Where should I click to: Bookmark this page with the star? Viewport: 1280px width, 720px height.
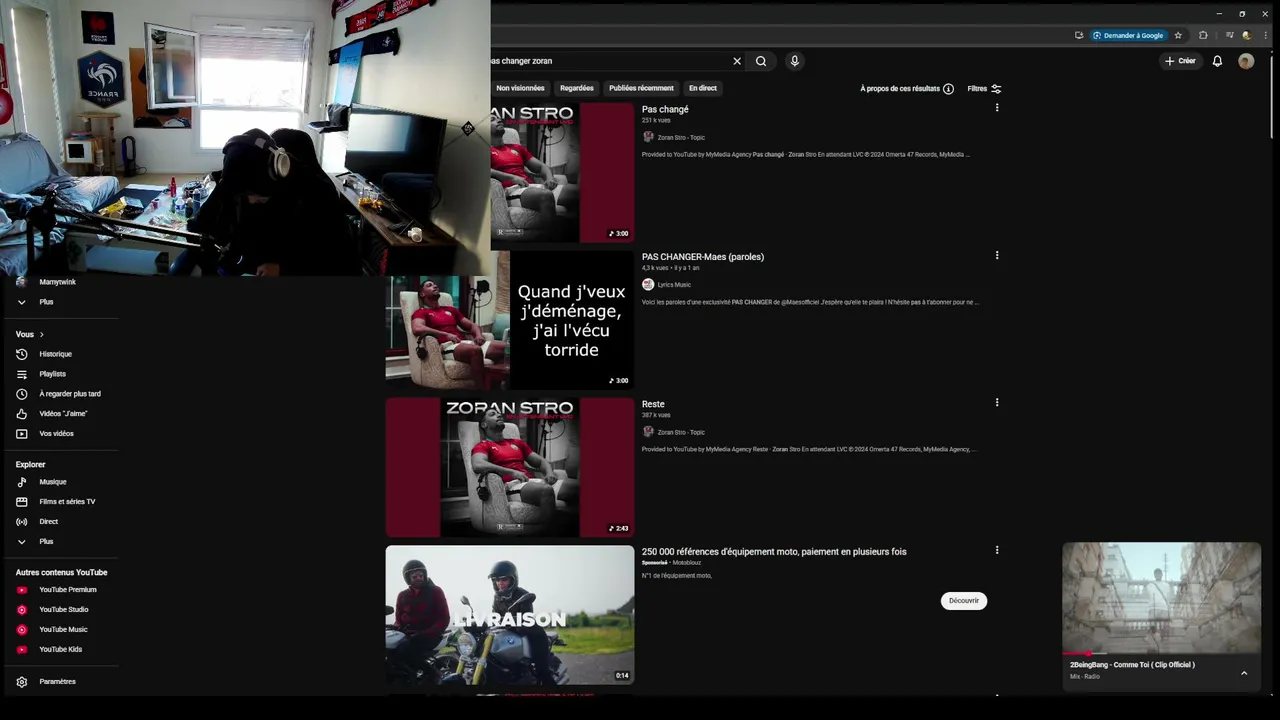(x=1178, y=35)
